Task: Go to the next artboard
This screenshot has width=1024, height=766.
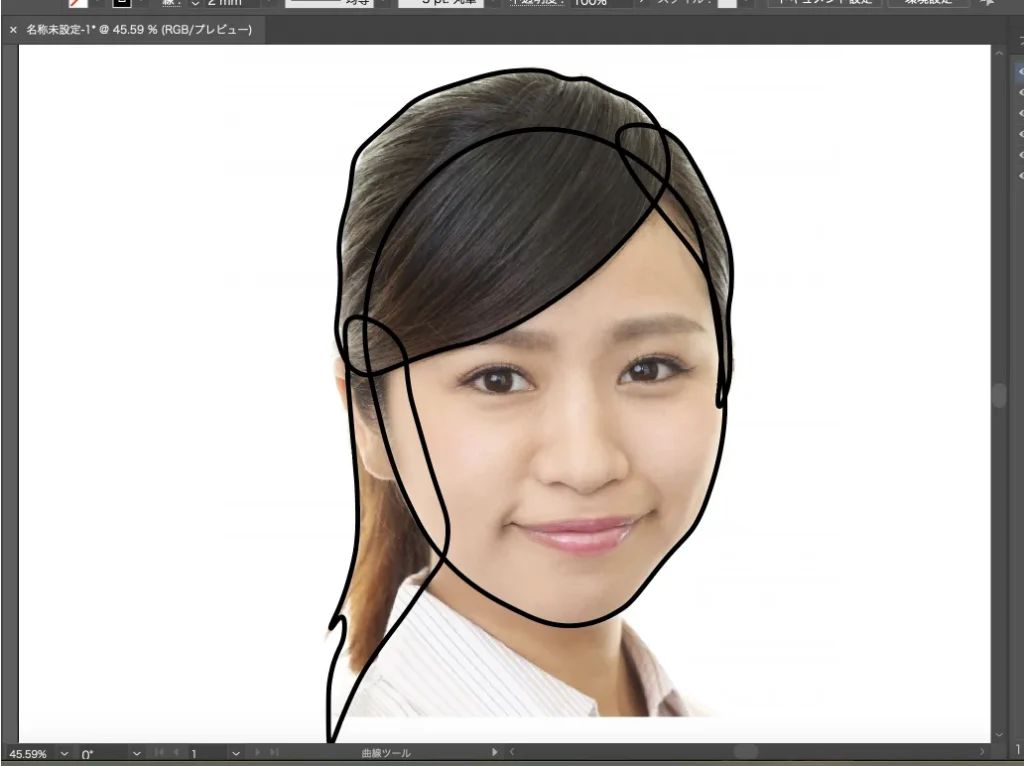Action: [x=257, y=752]
